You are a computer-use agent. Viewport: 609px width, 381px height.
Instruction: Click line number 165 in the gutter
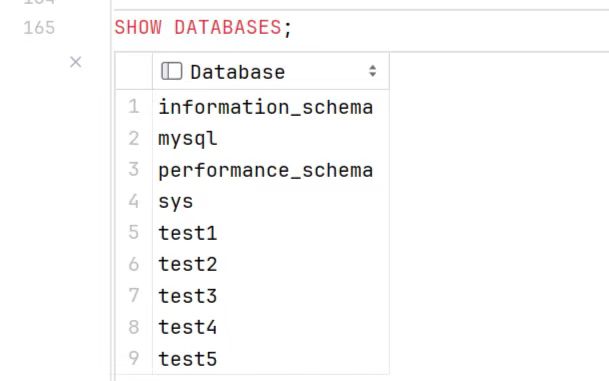(x=39, y=28)
